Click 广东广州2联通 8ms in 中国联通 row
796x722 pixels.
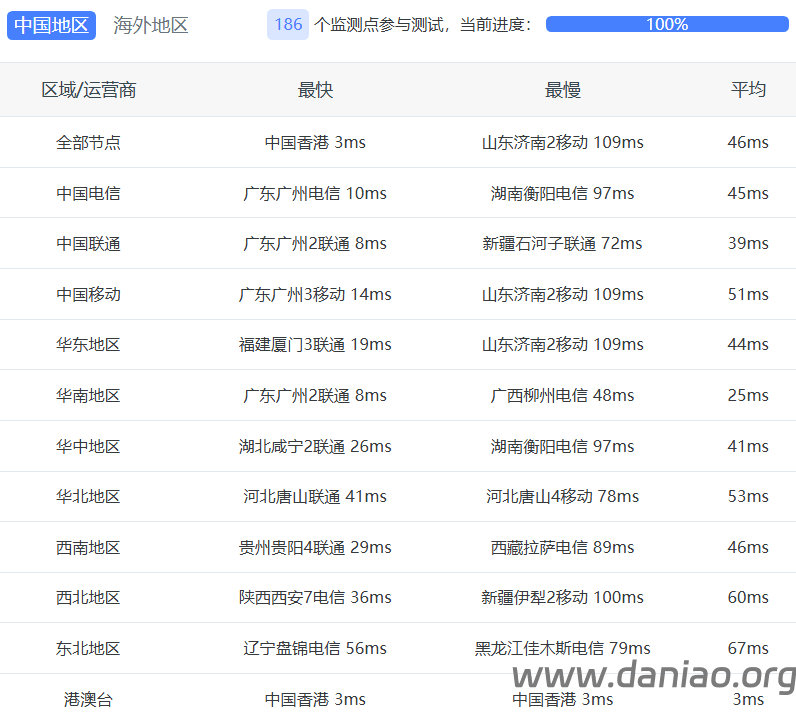(315, 243)
